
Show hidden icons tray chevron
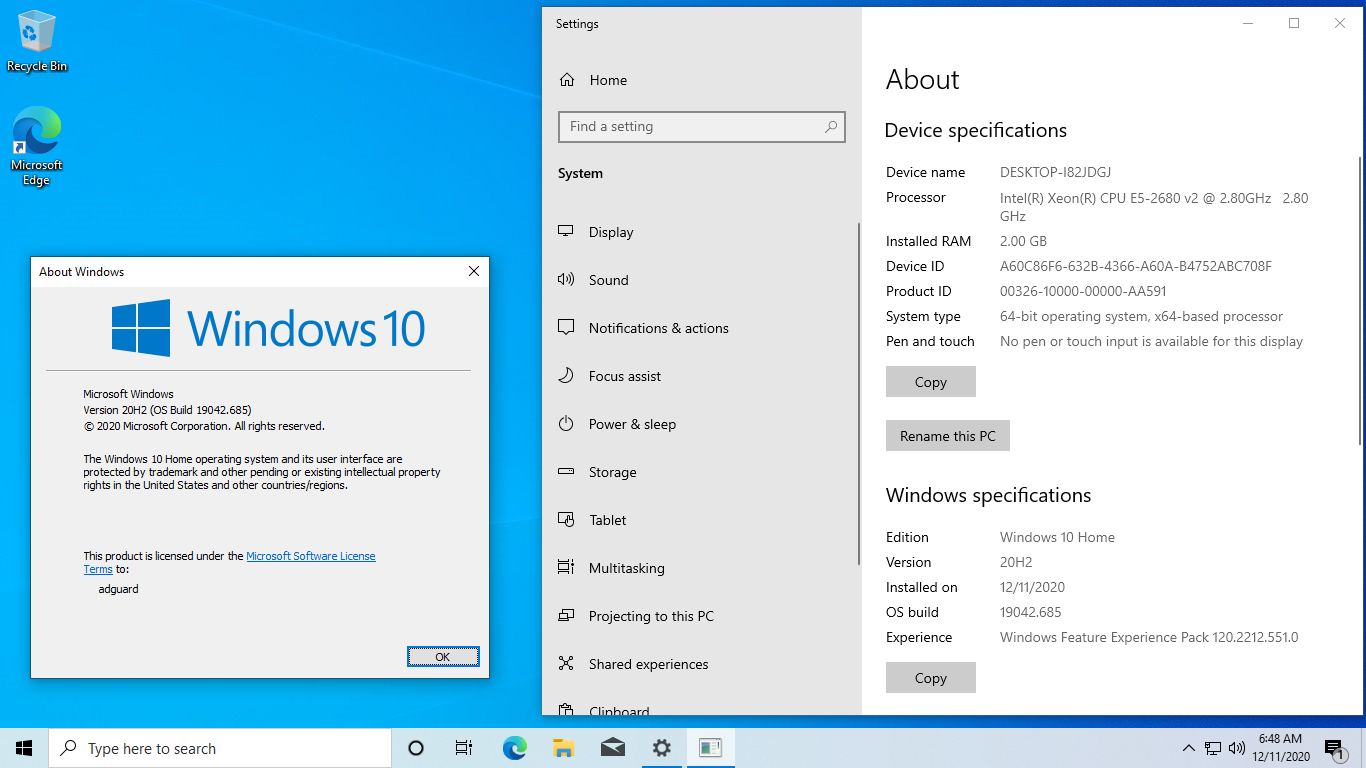tap(1188, 748)
